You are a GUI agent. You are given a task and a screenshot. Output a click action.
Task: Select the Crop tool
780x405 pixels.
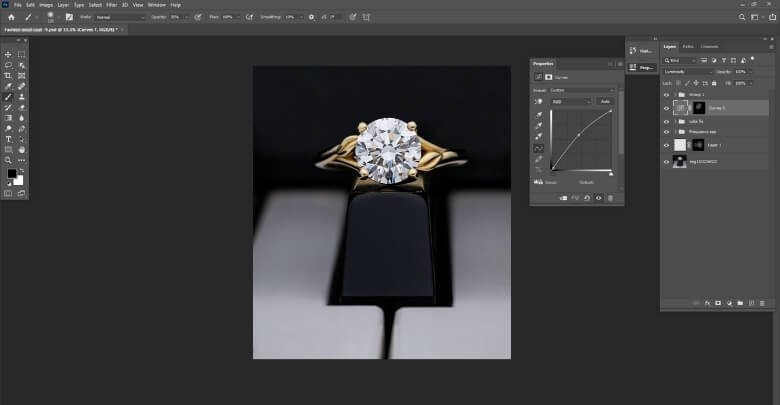tap(8, 76)
